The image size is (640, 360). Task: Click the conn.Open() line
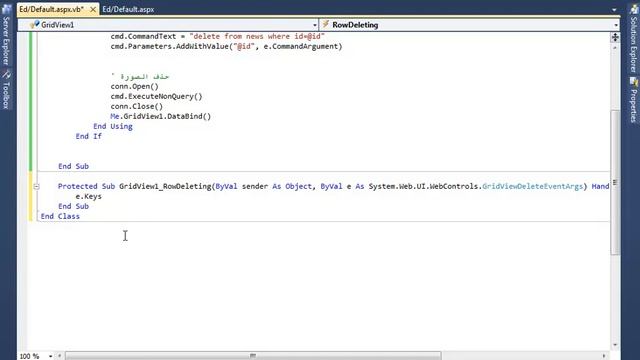coord(134,87)
